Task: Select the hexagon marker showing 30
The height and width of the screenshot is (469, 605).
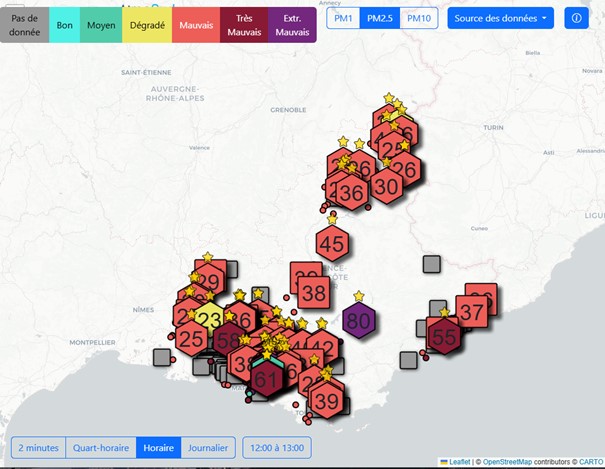Action: pyautogui.click(x=387, y=186)
